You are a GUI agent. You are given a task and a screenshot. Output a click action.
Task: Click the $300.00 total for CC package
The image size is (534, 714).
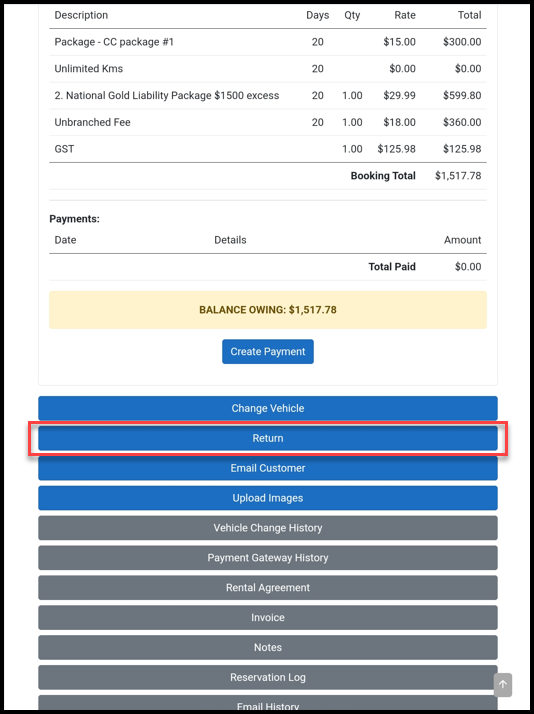point(462,42)
